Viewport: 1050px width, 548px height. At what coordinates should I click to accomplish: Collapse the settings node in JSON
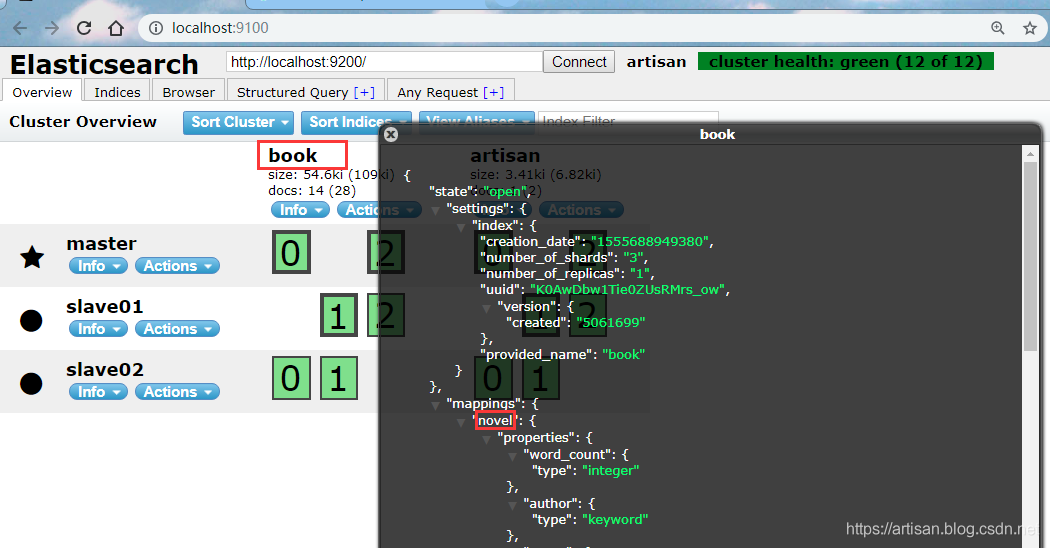point(436,209)
